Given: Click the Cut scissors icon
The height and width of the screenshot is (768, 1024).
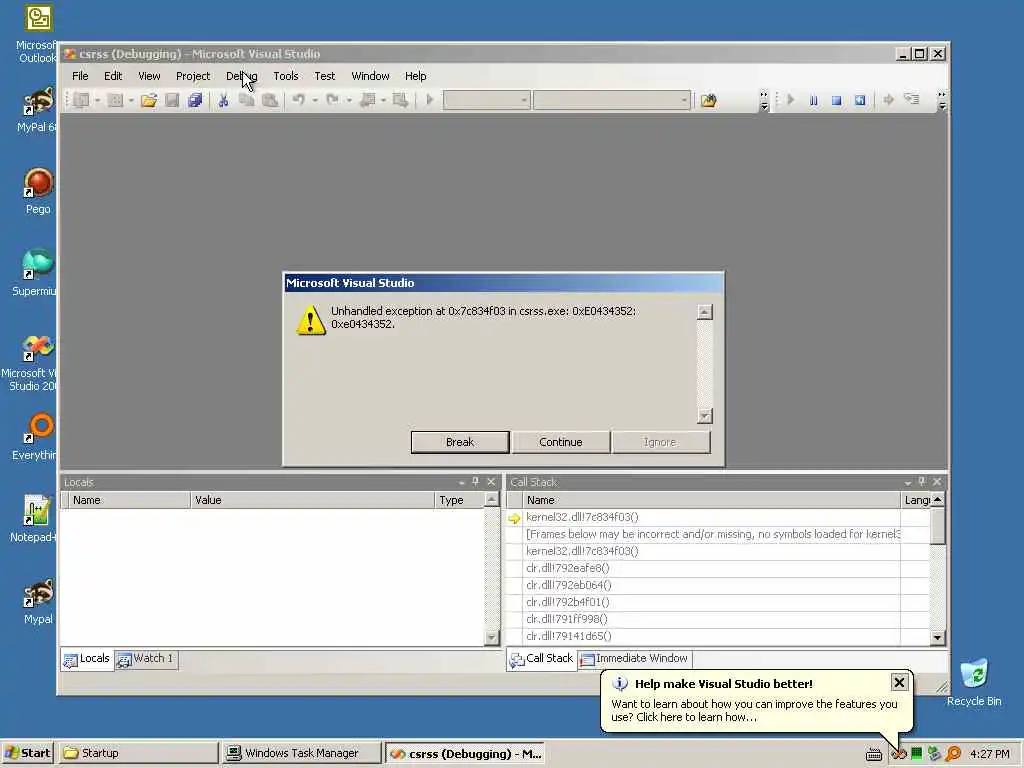Looking at the screenshot, I should pyautogui.click(x=223, y=100).
